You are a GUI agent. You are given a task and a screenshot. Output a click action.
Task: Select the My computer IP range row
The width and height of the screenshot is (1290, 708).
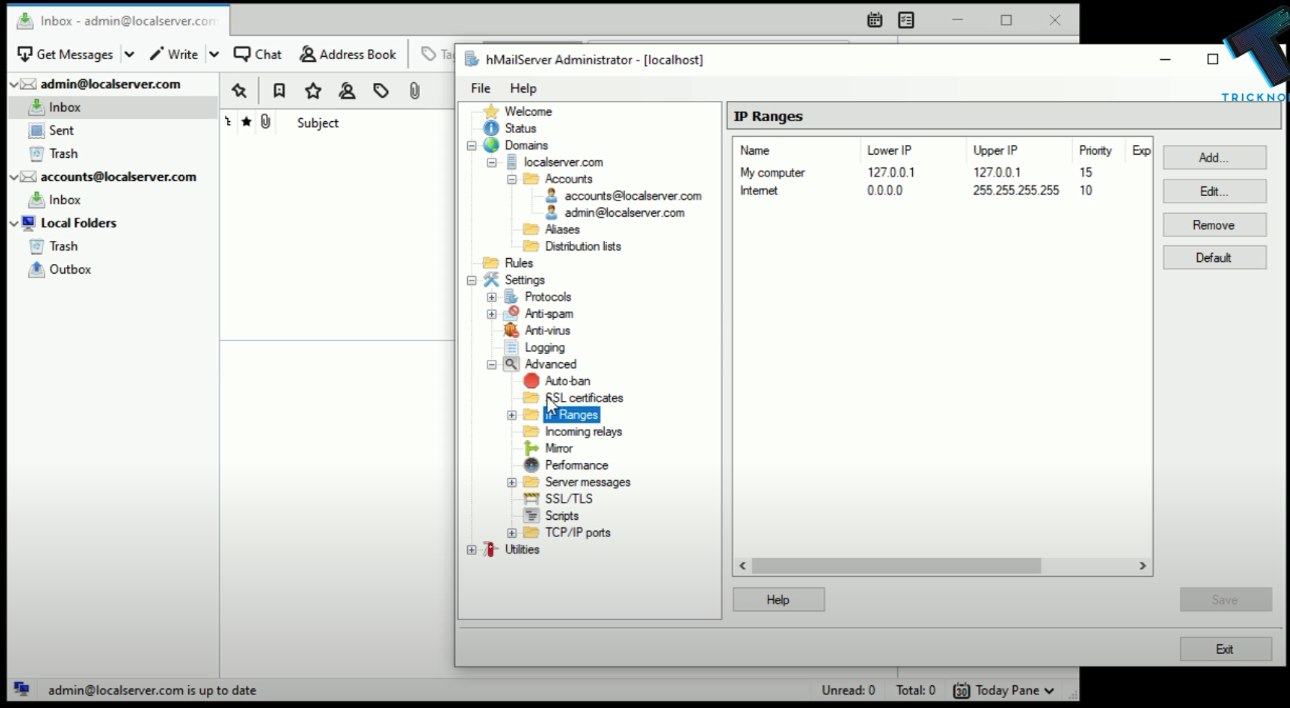(942, 173)
